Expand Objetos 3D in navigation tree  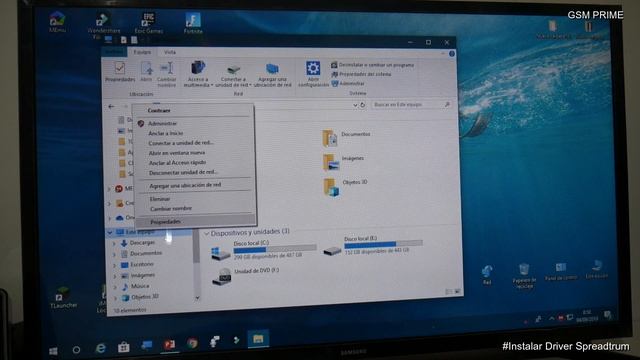(x=116, y=298)
